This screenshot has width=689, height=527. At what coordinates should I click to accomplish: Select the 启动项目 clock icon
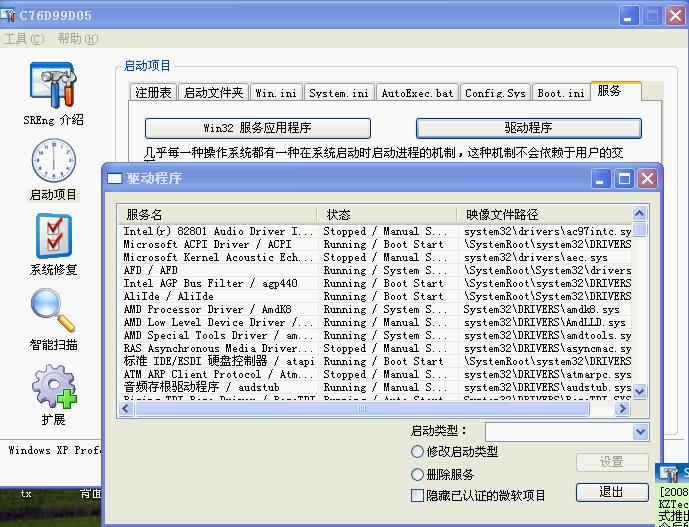pyautogui.click(x=54, y=160)
